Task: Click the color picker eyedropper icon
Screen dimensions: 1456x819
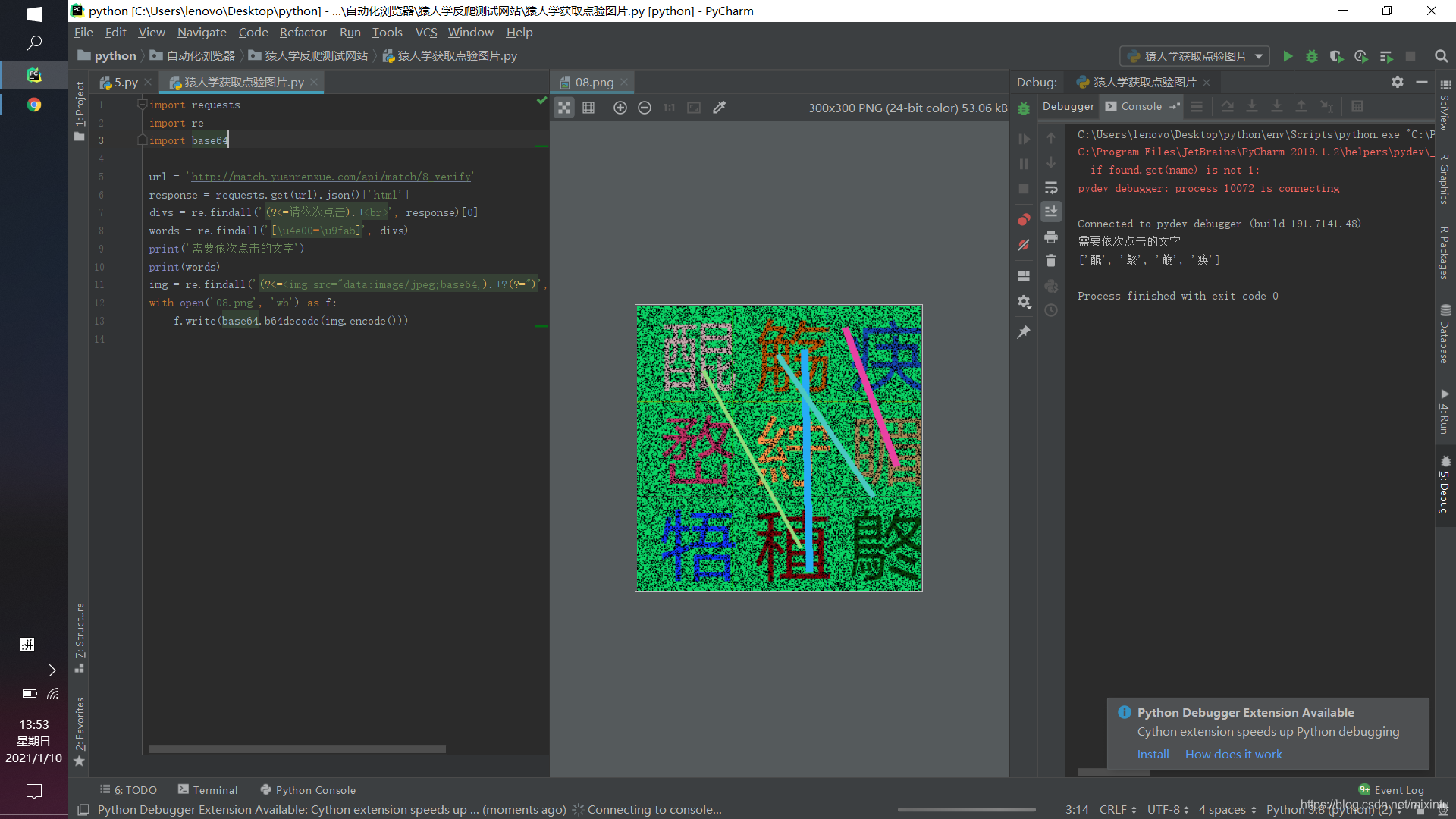Action: click(x=719, y=108)
